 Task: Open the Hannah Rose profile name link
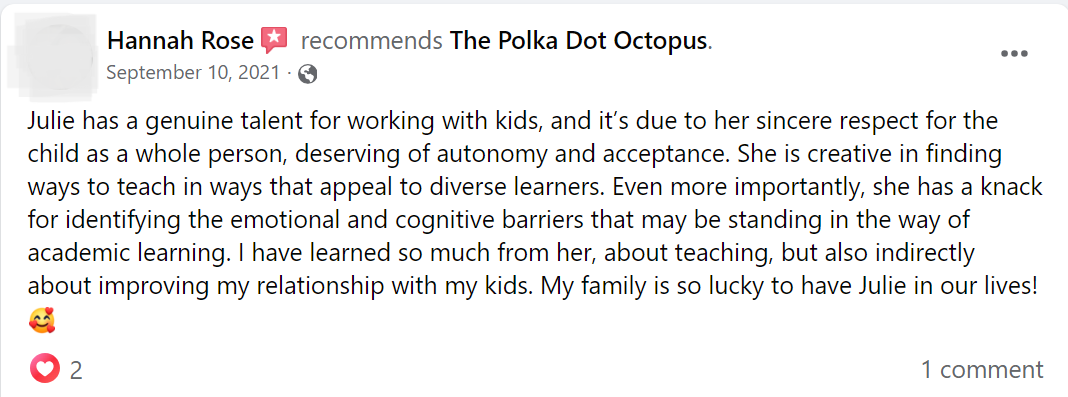[180, 42]
